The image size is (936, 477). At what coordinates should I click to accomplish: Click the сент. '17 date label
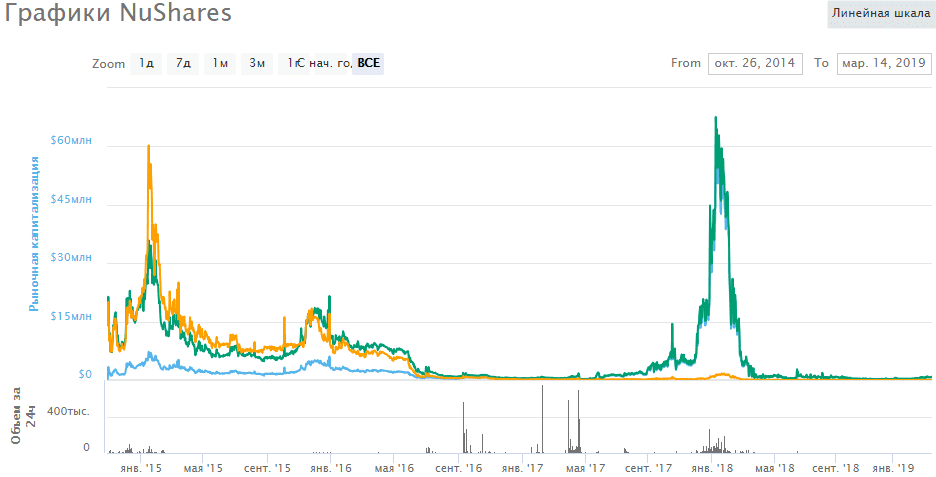click(x=649, y=468)
